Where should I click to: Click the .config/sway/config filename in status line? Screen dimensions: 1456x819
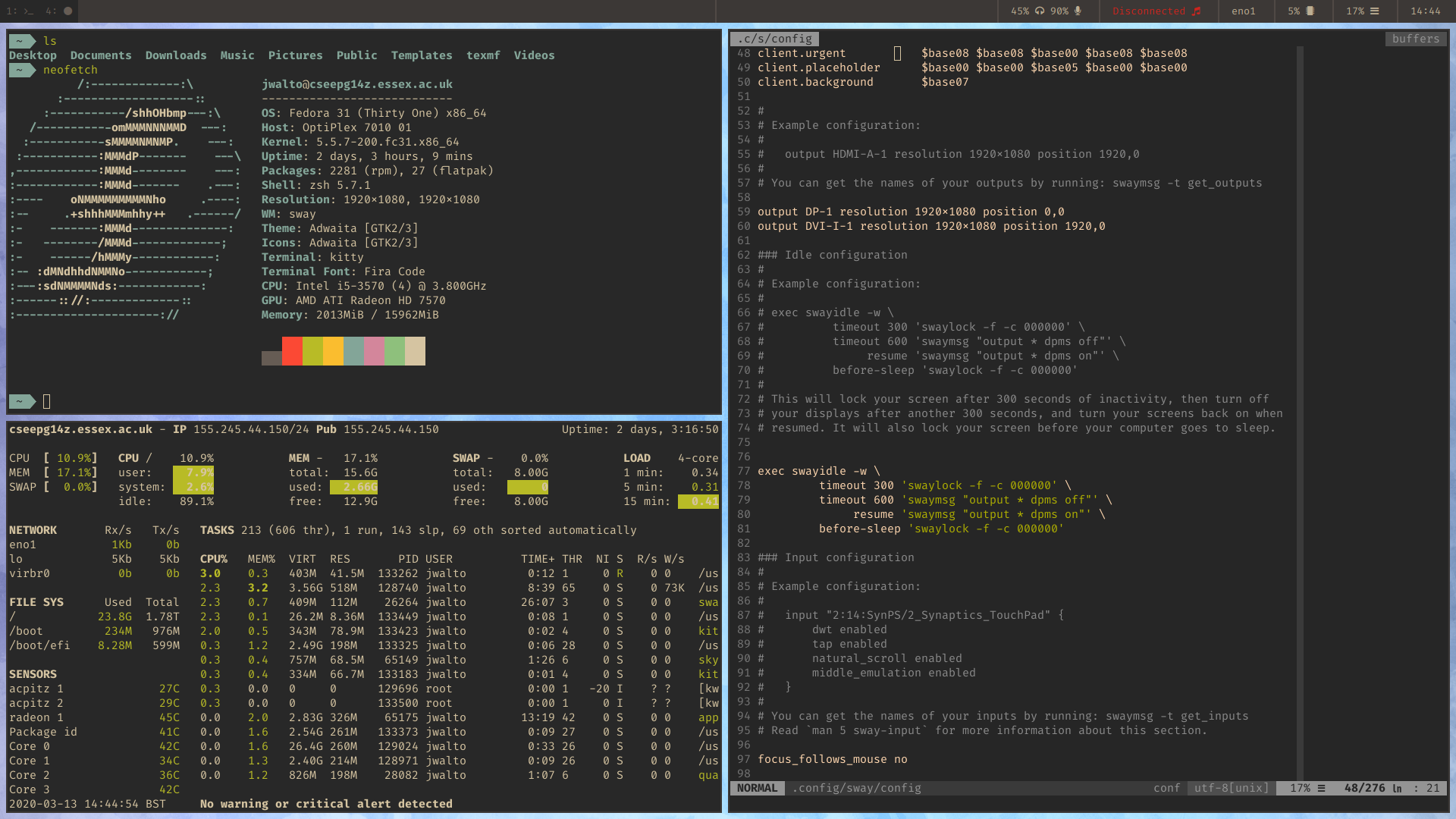[x=857, y=789]
